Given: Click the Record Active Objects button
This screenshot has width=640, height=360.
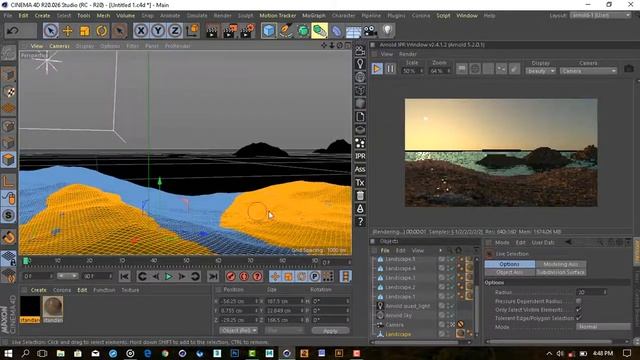Looking at the screenshot, I should [x=231, y=277].
